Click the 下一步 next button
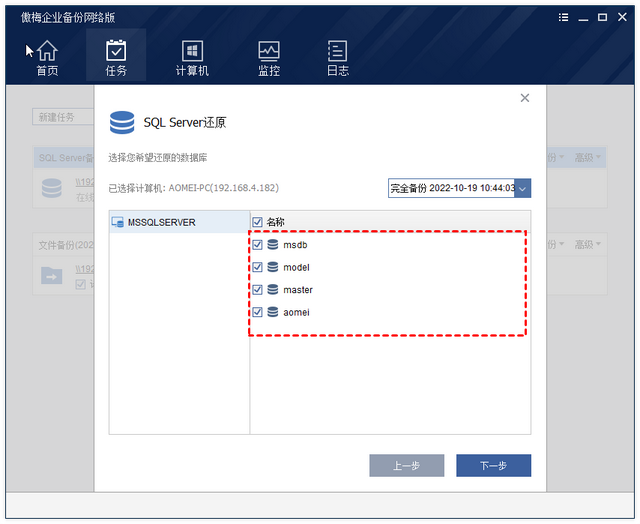The image size is (640, 524). (x=493, y=465)
